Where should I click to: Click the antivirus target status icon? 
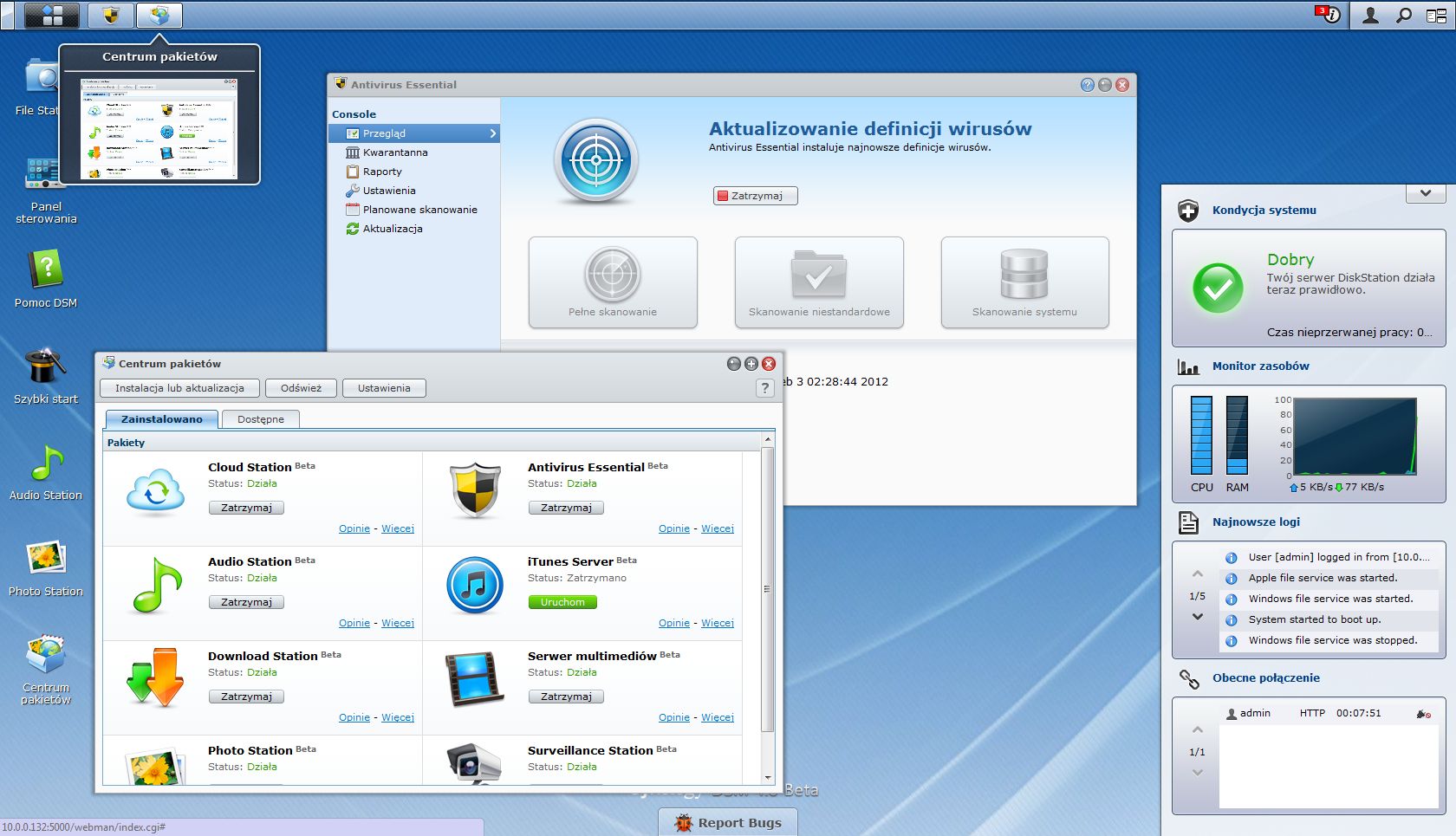[x=596, y=160]
